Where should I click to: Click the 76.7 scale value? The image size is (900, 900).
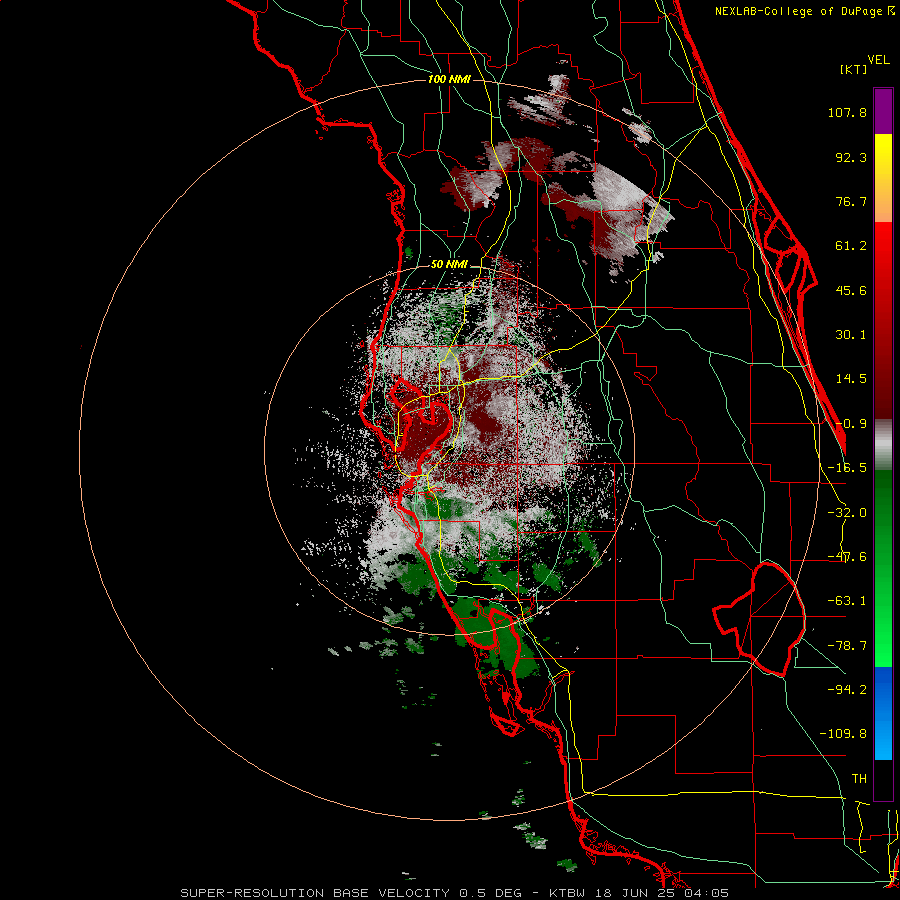(851, 201)
